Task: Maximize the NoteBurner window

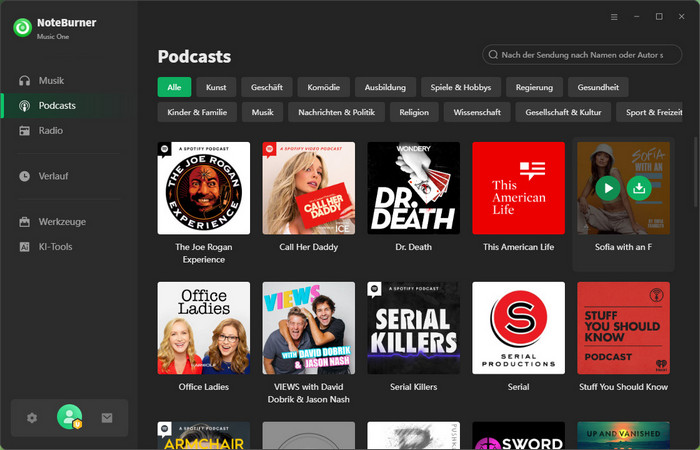Action: 659,17
